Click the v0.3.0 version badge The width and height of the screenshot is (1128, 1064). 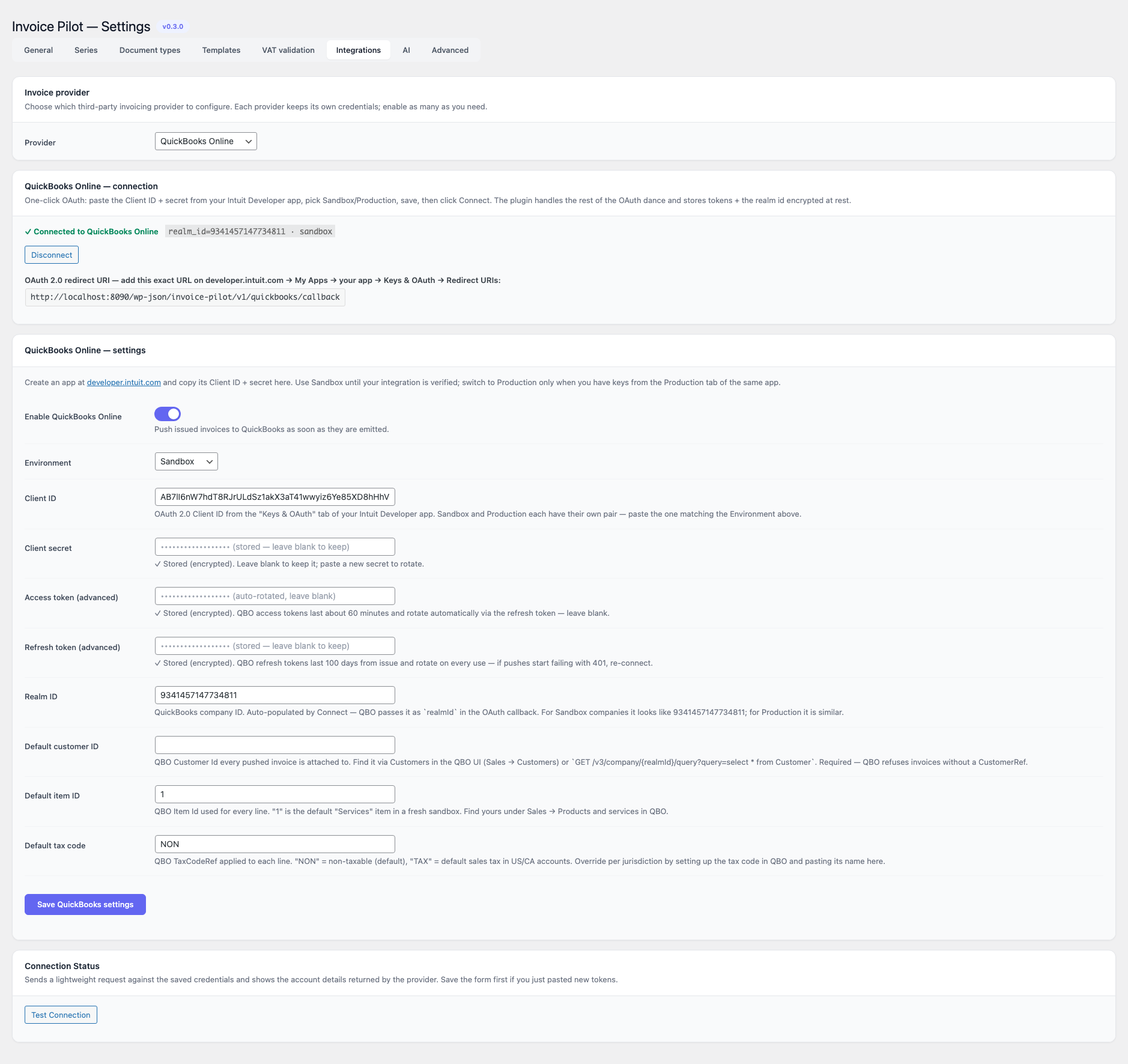pyautogui.click(x=173, y=26)
